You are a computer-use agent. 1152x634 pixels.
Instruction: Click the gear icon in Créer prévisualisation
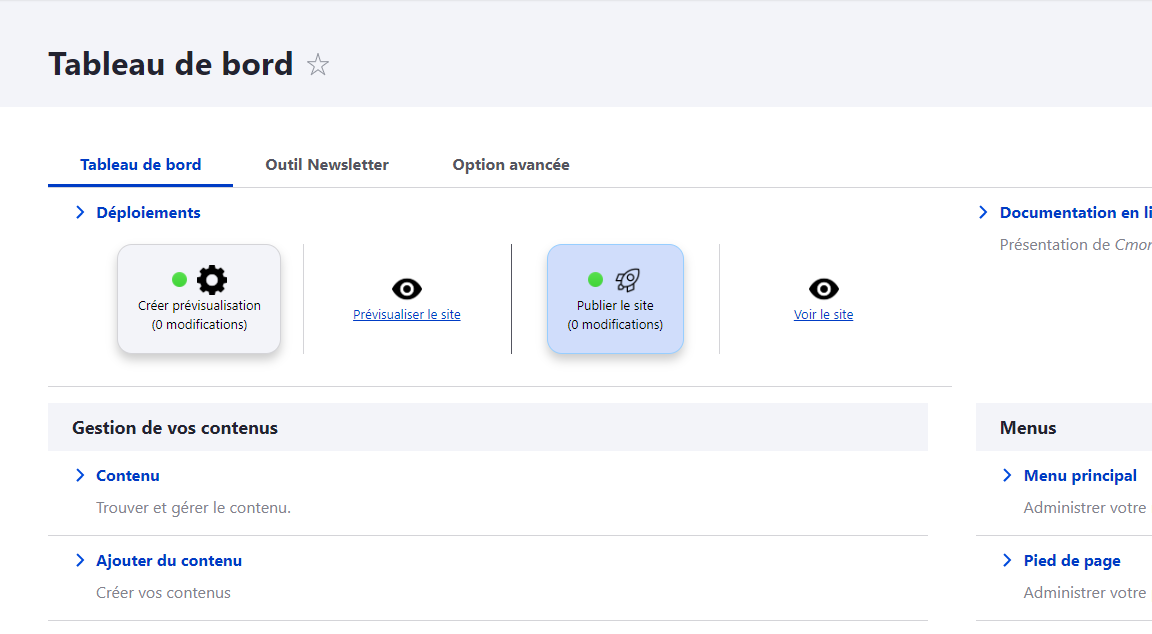coord(212,280)
